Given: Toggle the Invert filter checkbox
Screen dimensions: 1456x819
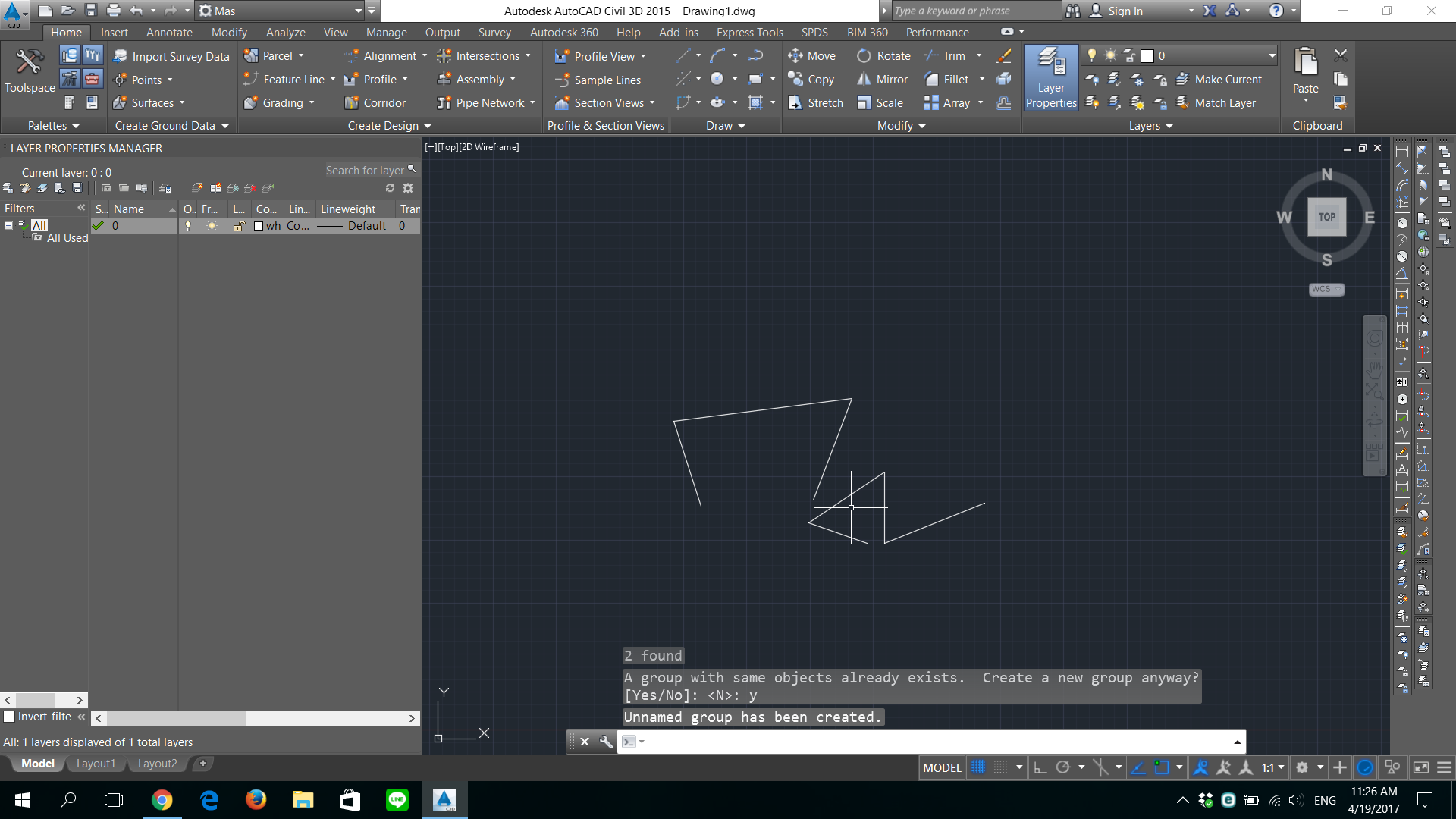Looking at the screenshot, I should pos(10,717).
